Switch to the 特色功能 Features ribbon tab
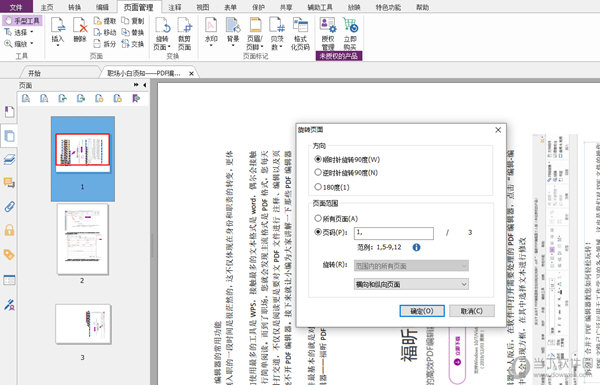The height and width of the screenshot is (385, 600). click(388, 7)
